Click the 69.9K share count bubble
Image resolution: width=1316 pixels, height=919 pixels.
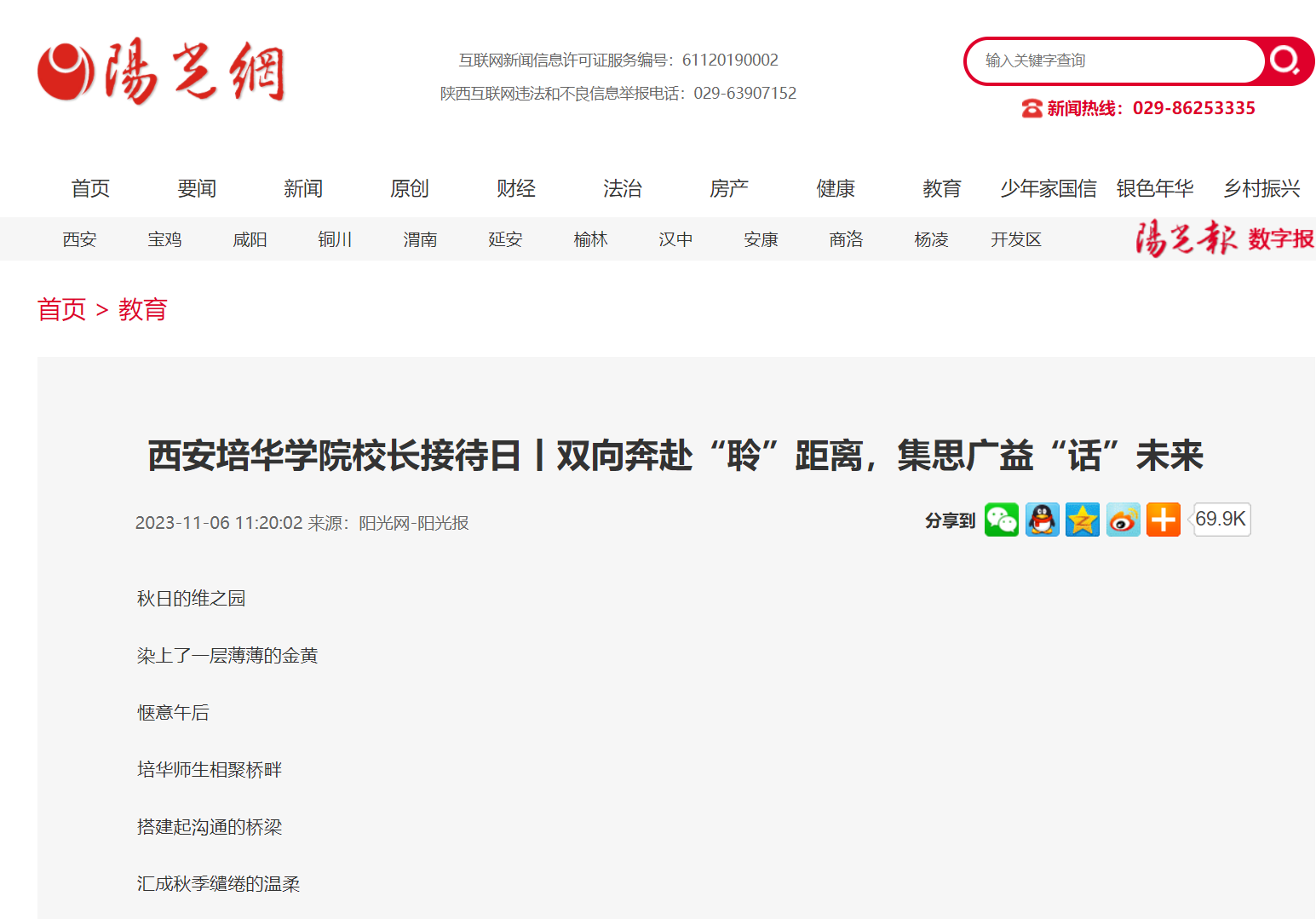tap(1221, 520)
